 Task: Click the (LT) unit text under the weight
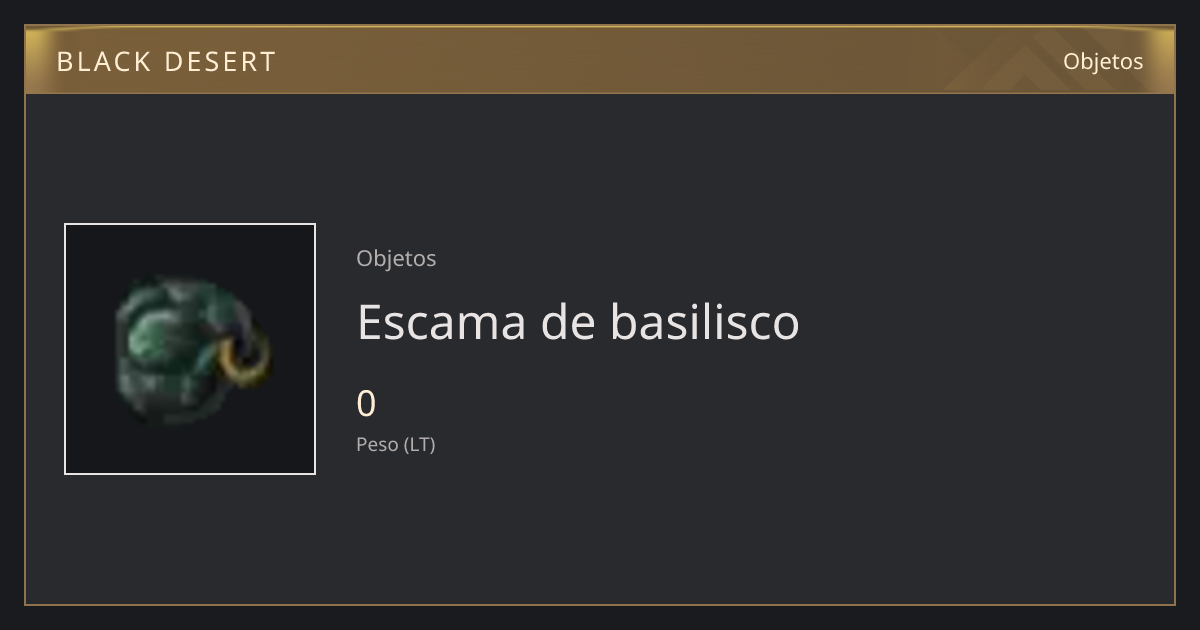pos(420,444)
